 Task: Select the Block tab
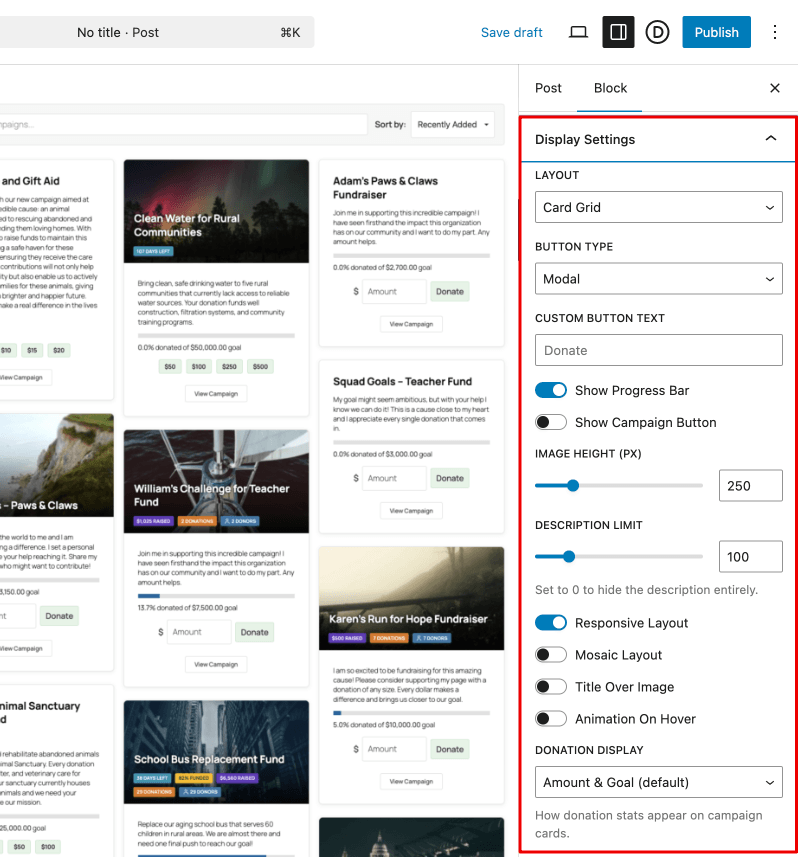coord(610,88)
